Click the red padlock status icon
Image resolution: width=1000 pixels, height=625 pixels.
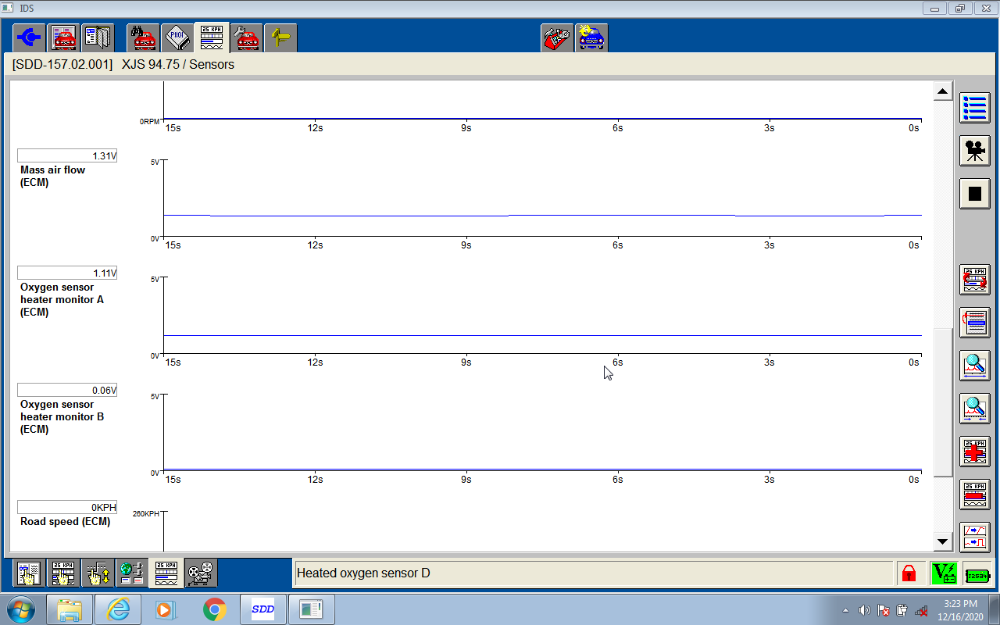coord(909,574)
